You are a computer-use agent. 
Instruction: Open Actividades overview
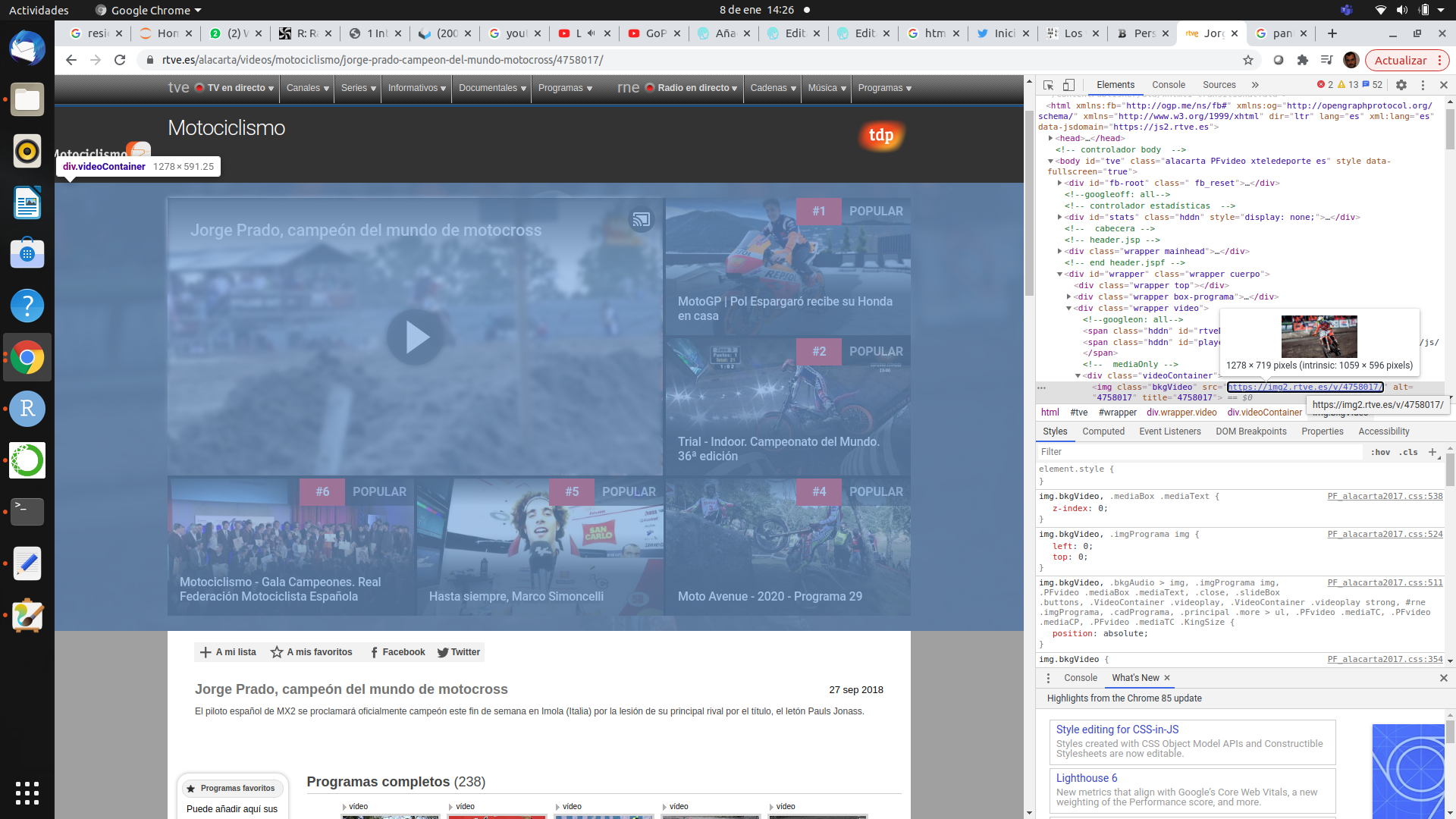point(39,10)
